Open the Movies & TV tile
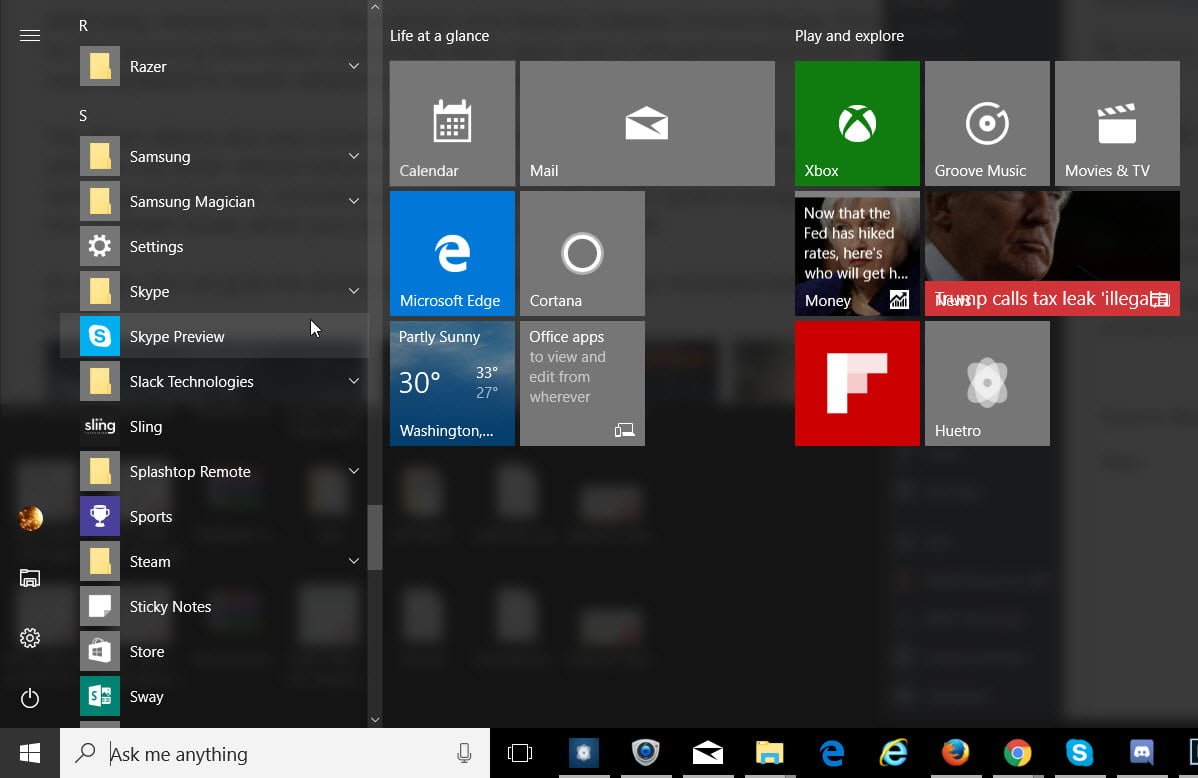Screen dimensions: 1198x778 point(1117,123)
